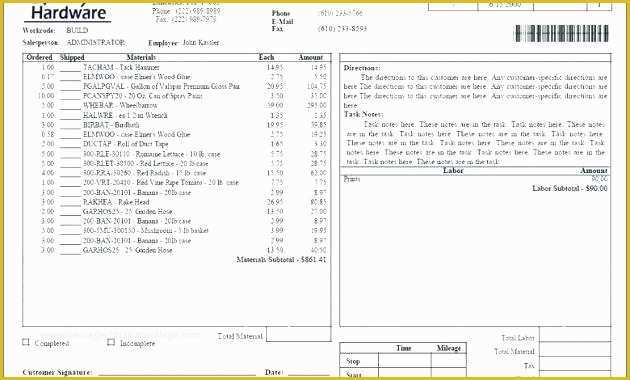
Task: Click the Stop row label
Action: coord(353,361)
